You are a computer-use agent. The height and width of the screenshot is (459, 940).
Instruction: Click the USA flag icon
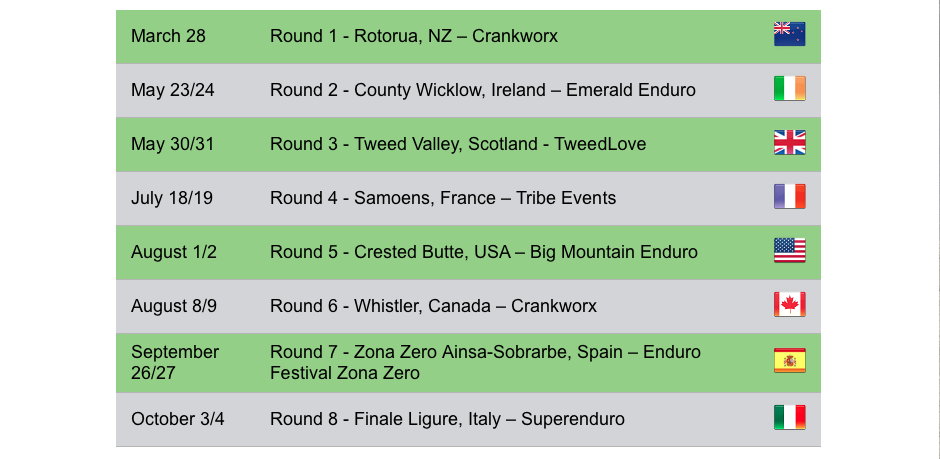(x=789, y=251)
